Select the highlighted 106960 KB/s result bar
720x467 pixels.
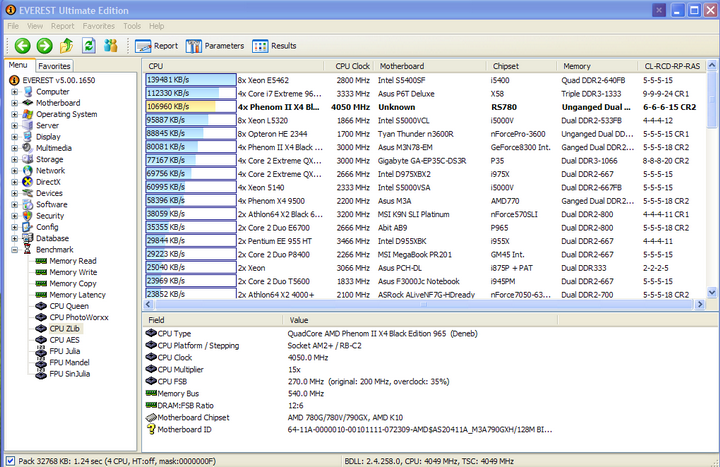[191, 107]
